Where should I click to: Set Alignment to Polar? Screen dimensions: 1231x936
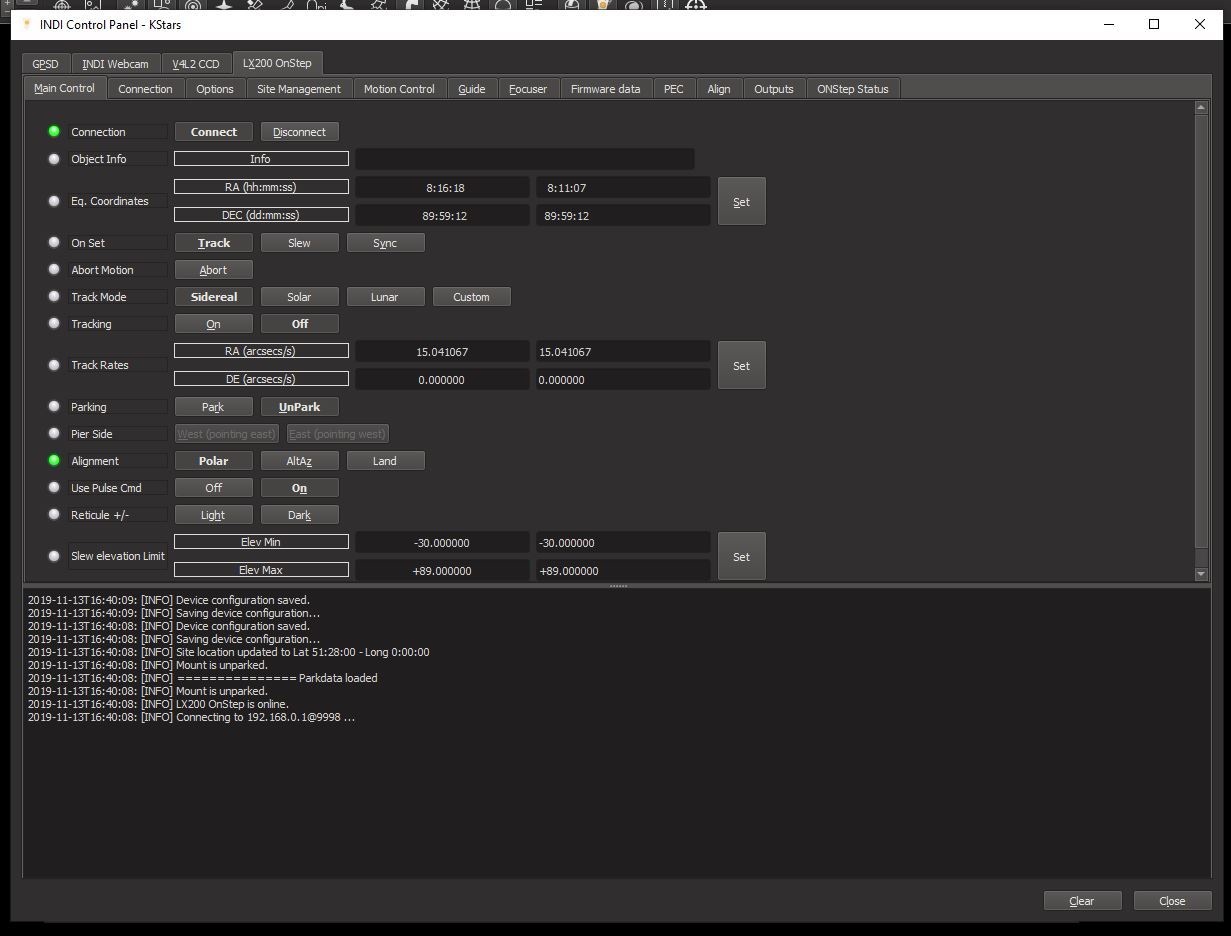click(214, 461)
